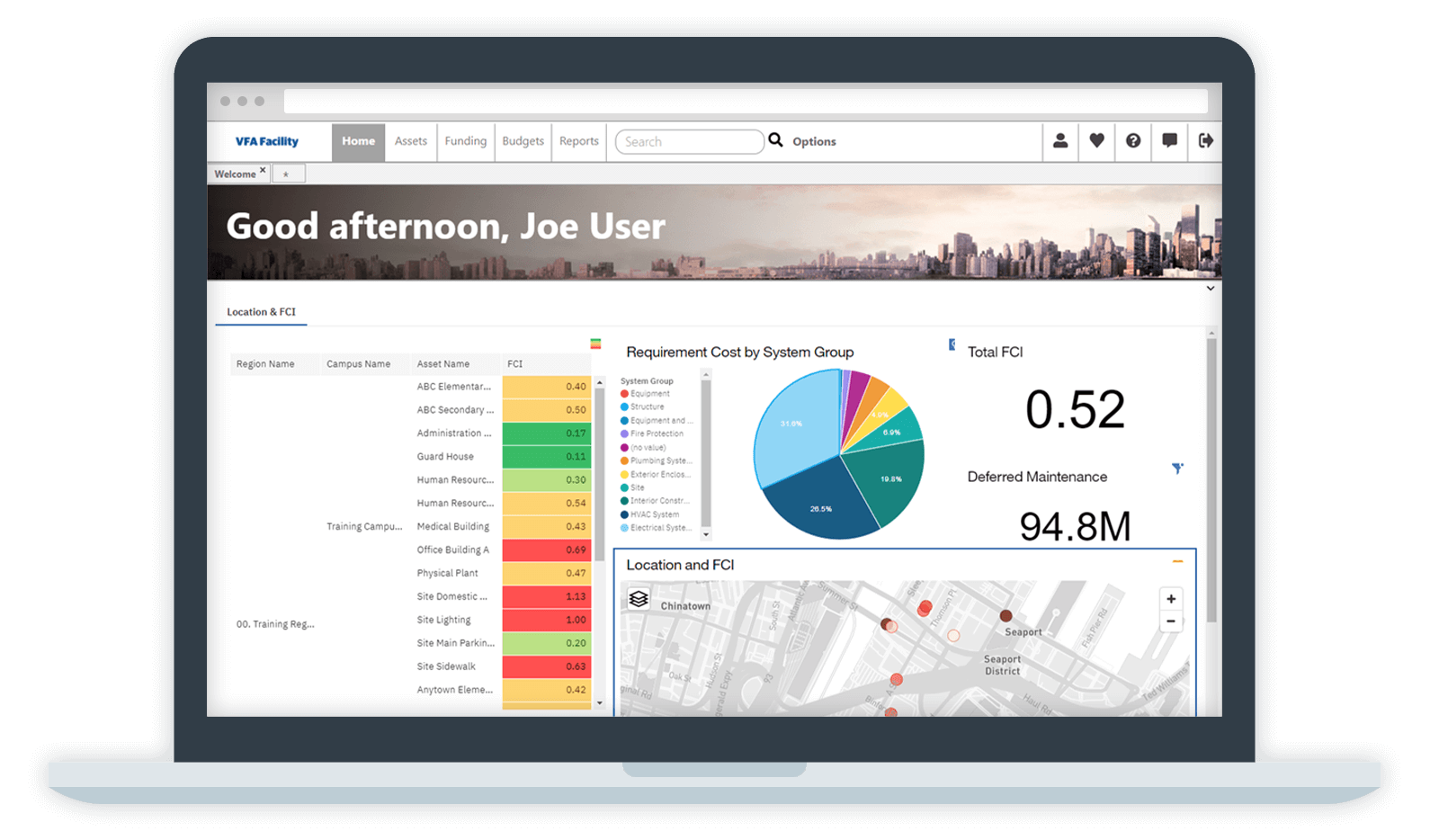Close the Welcome tab
This screenshot has width=1430, height=840.
(x=263, y=169)
